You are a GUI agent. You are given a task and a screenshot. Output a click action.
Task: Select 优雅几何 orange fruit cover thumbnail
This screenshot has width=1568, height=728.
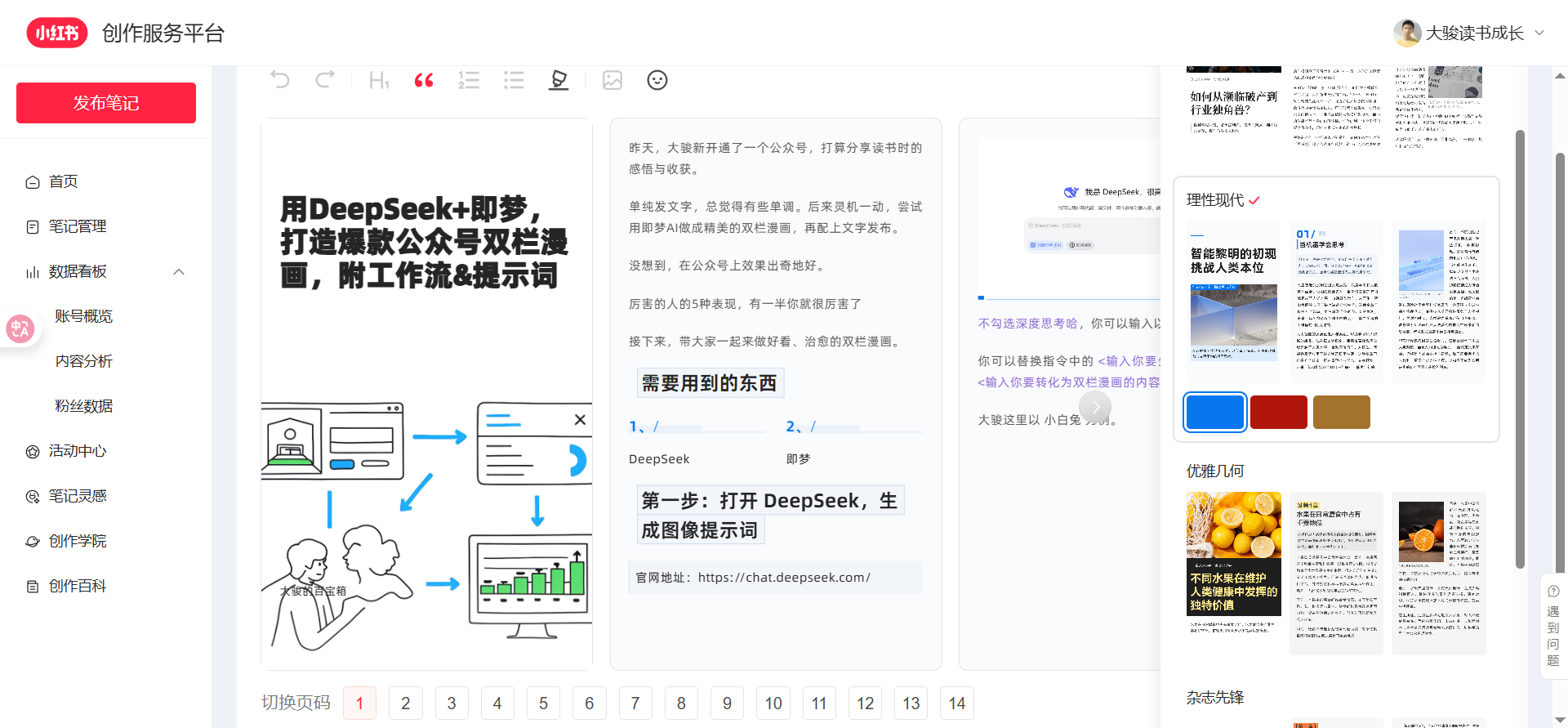1233,573
